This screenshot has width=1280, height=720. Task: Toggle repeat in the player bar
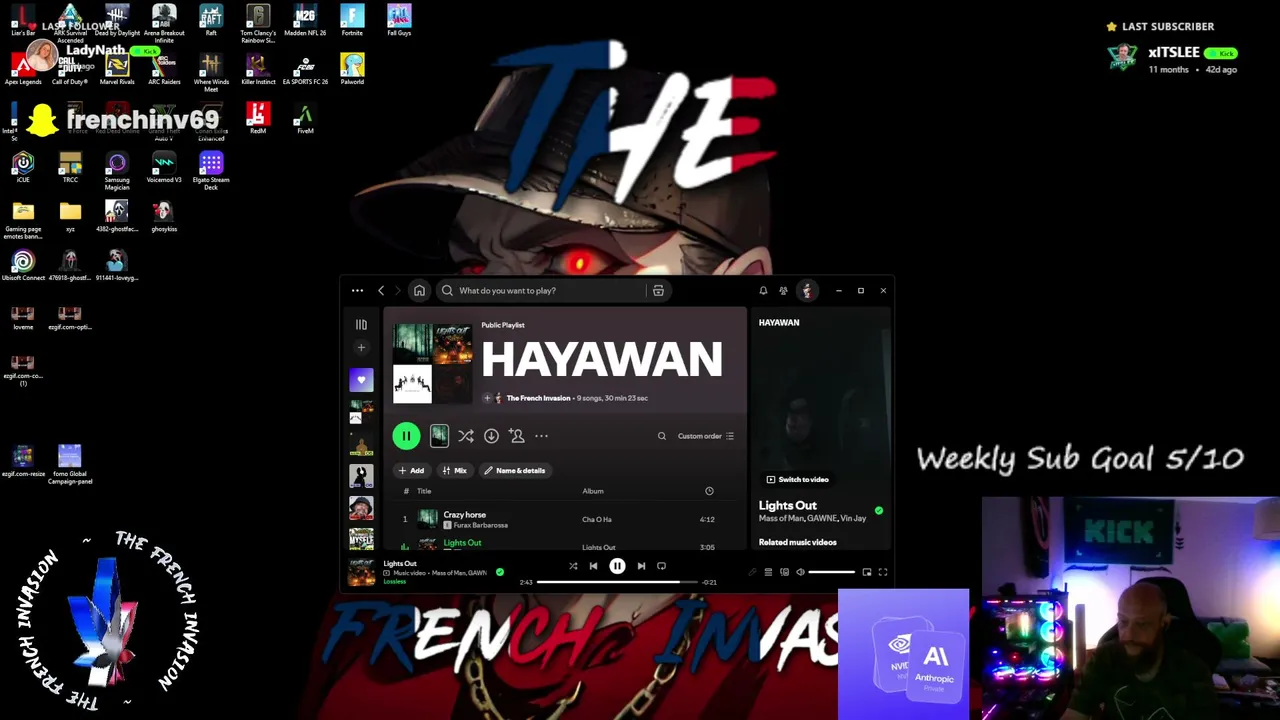click(661, 566)
